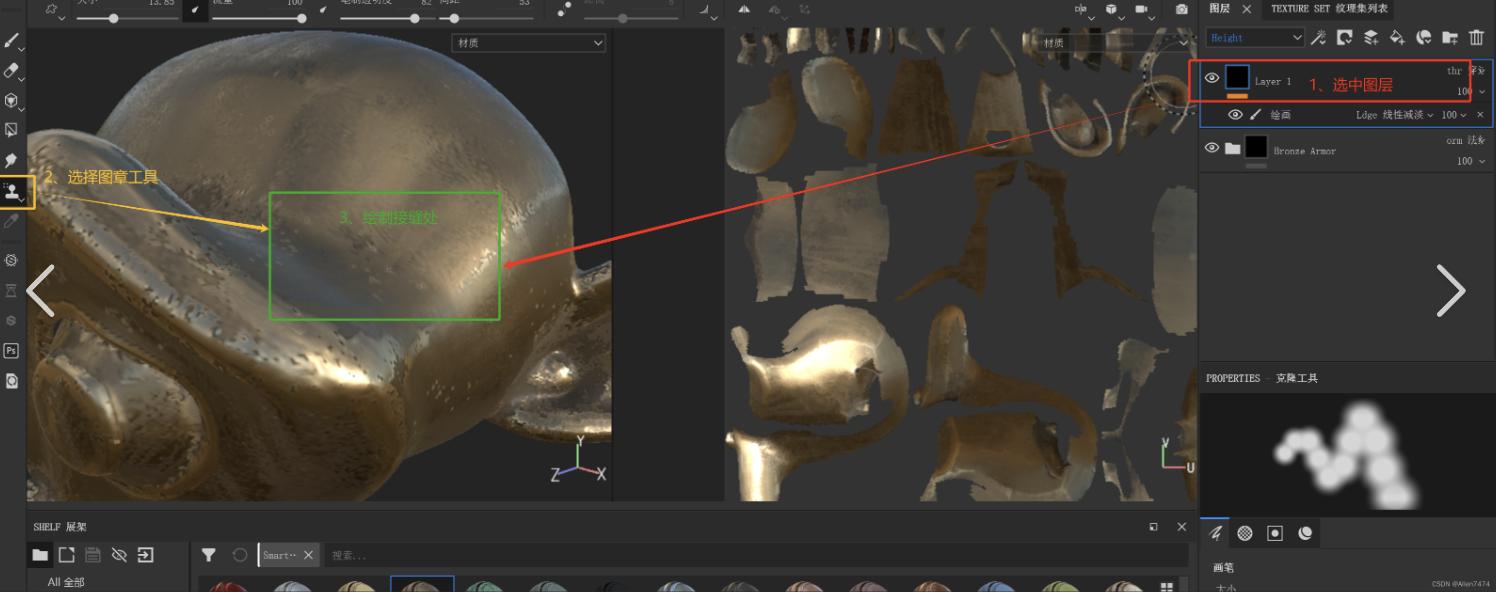
Task: Toggle visibility of the paint effect
Action: (1235, 115)
